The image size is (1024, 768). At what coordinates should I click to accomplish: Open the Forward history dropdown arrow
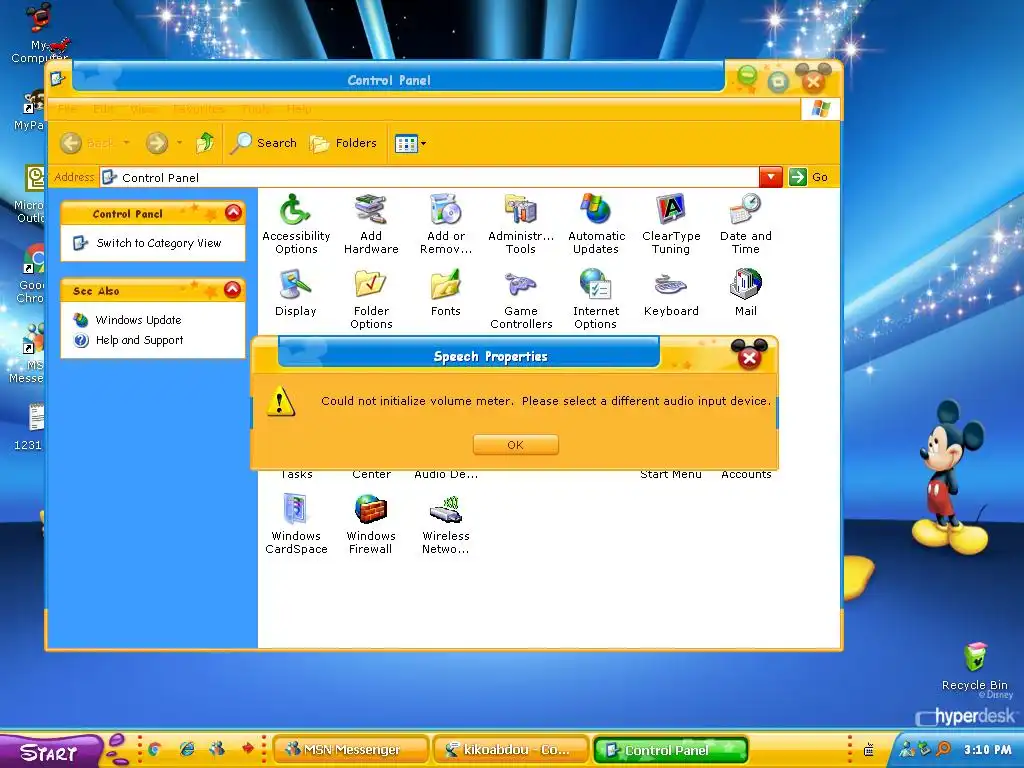(x=179, y=142)
